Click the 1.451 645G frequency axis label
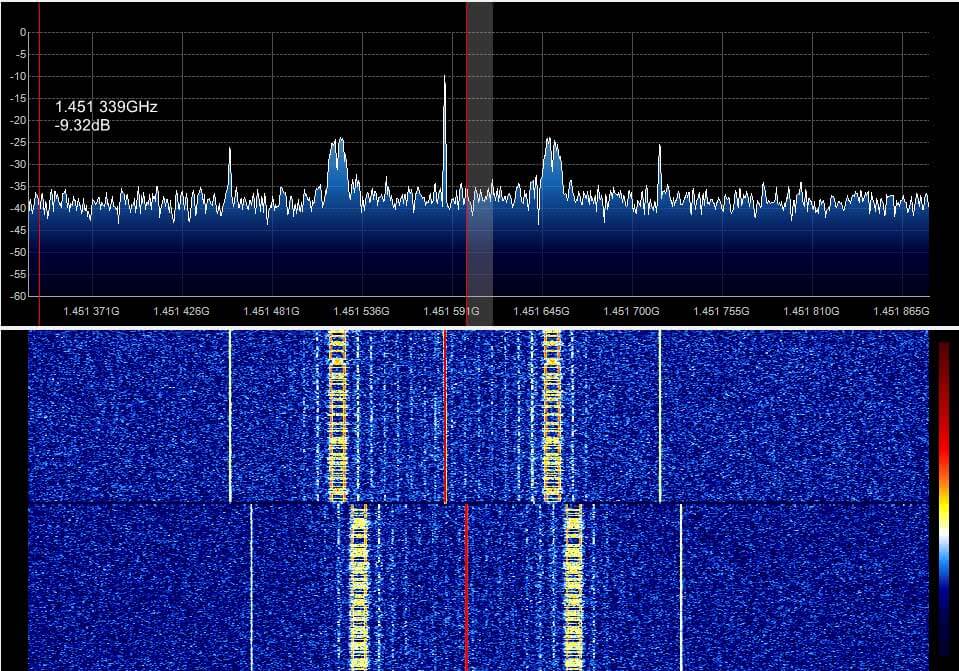 point(541,311)
